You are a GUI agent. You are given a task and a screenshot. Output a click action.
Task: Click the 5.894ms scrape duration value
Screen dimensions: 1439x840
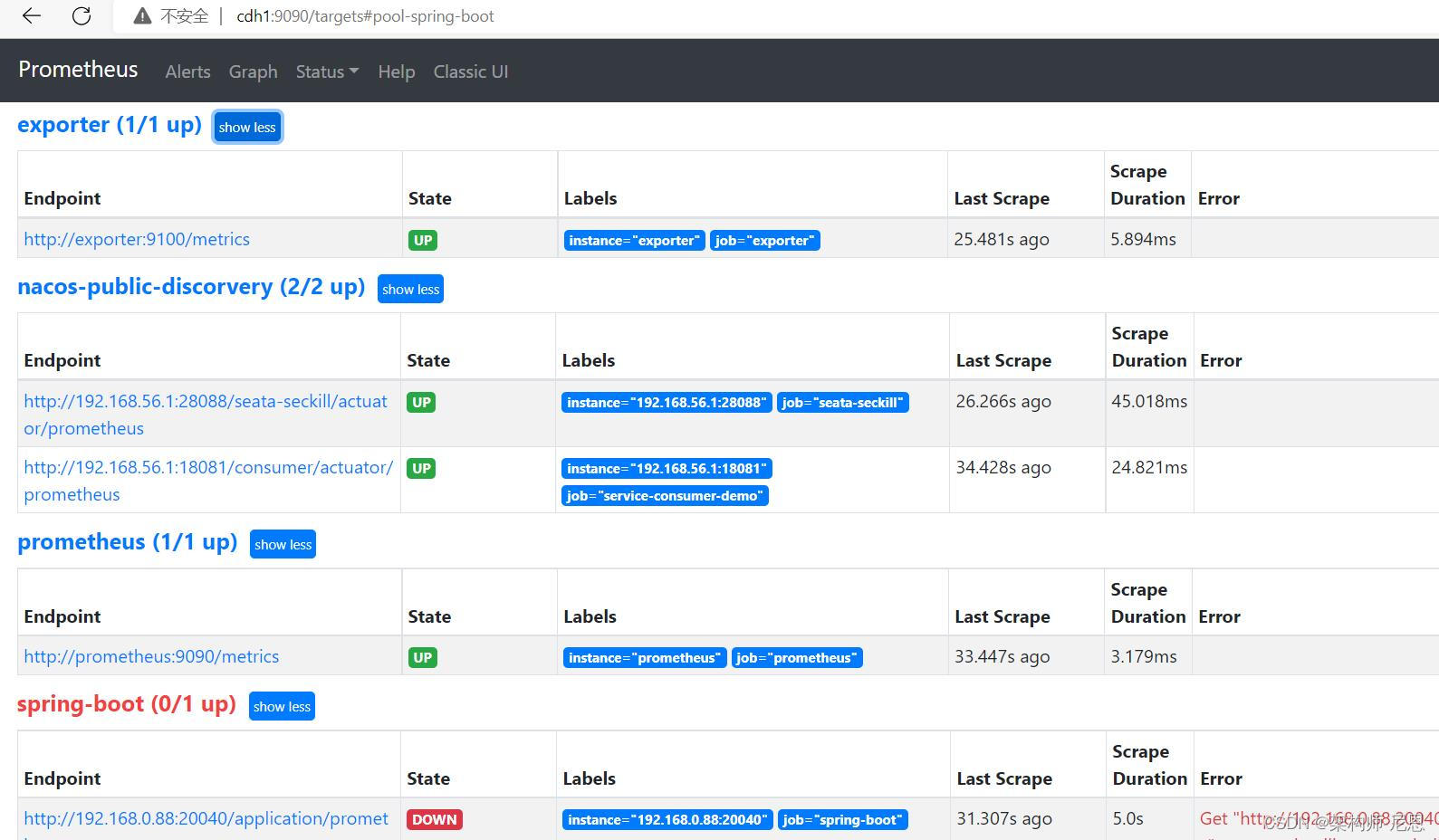click(1143, 239)
